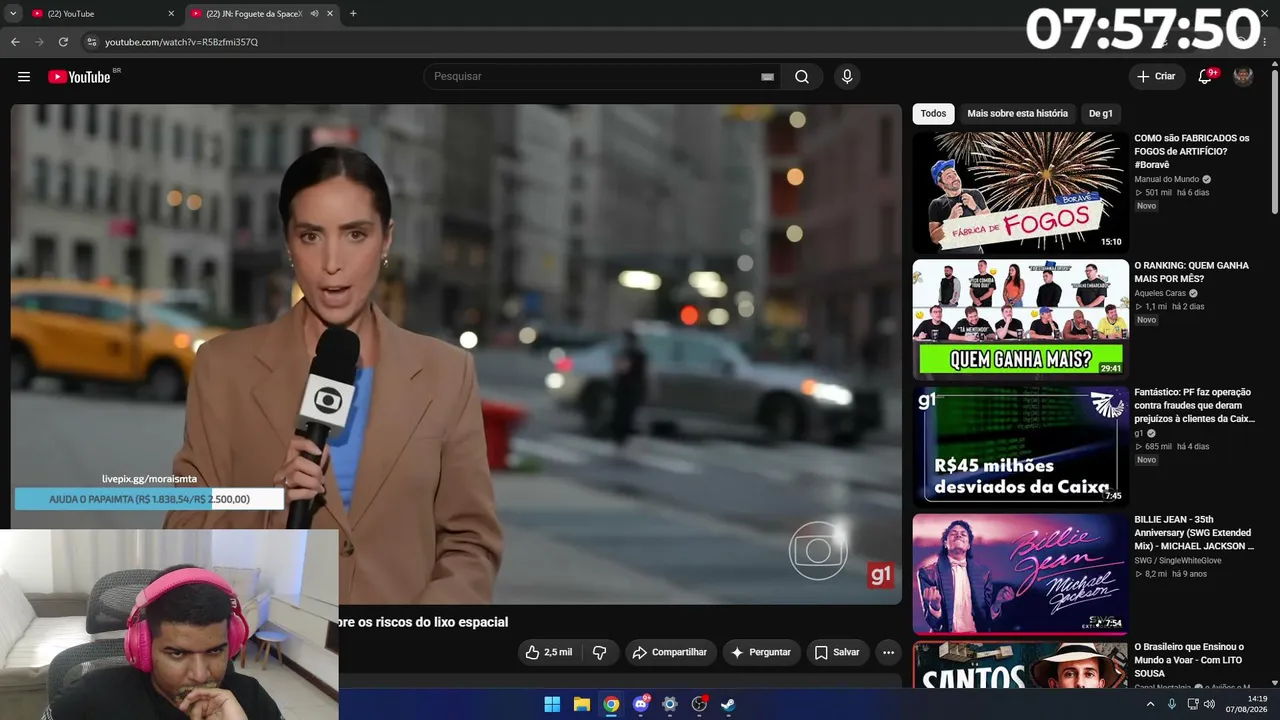Viewport: 1280px width, 720px height.
Task: Click the browser address bar URL
Action: (181, 42)
